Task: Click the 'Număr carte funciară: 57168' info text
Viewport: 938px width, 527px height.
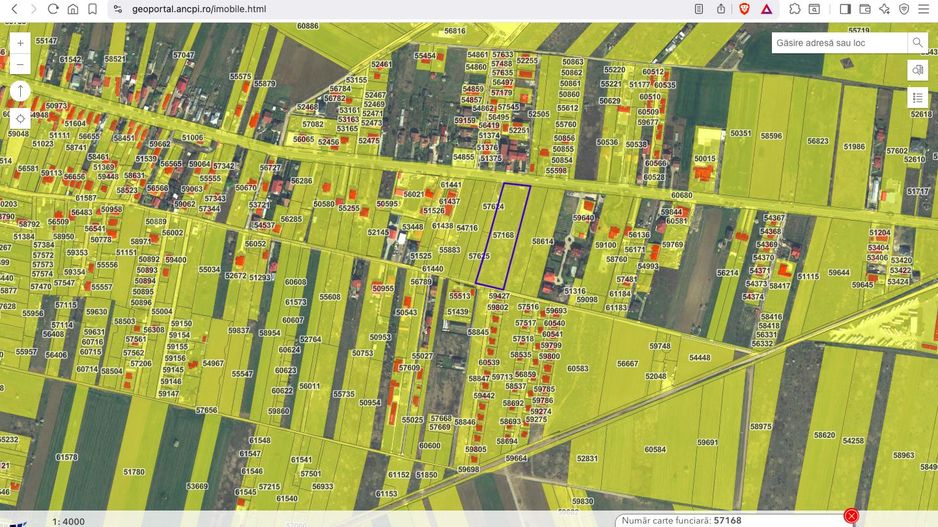Action: pos(681,520)
